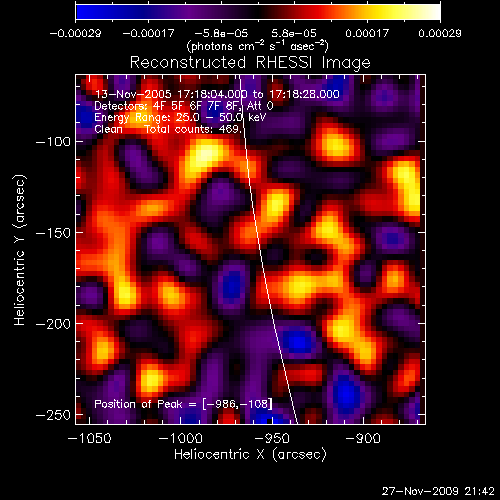Click the X-axis tick label '-900'
This screenshot has height=500, width=500.
(363, 438)
